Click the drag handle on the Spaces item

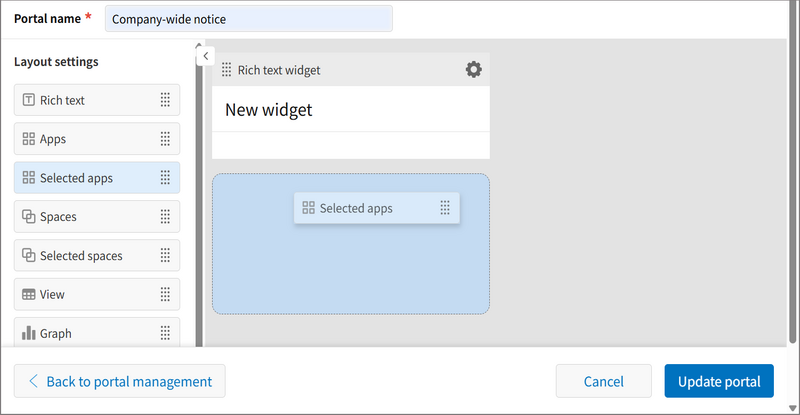tap(165, 217)
